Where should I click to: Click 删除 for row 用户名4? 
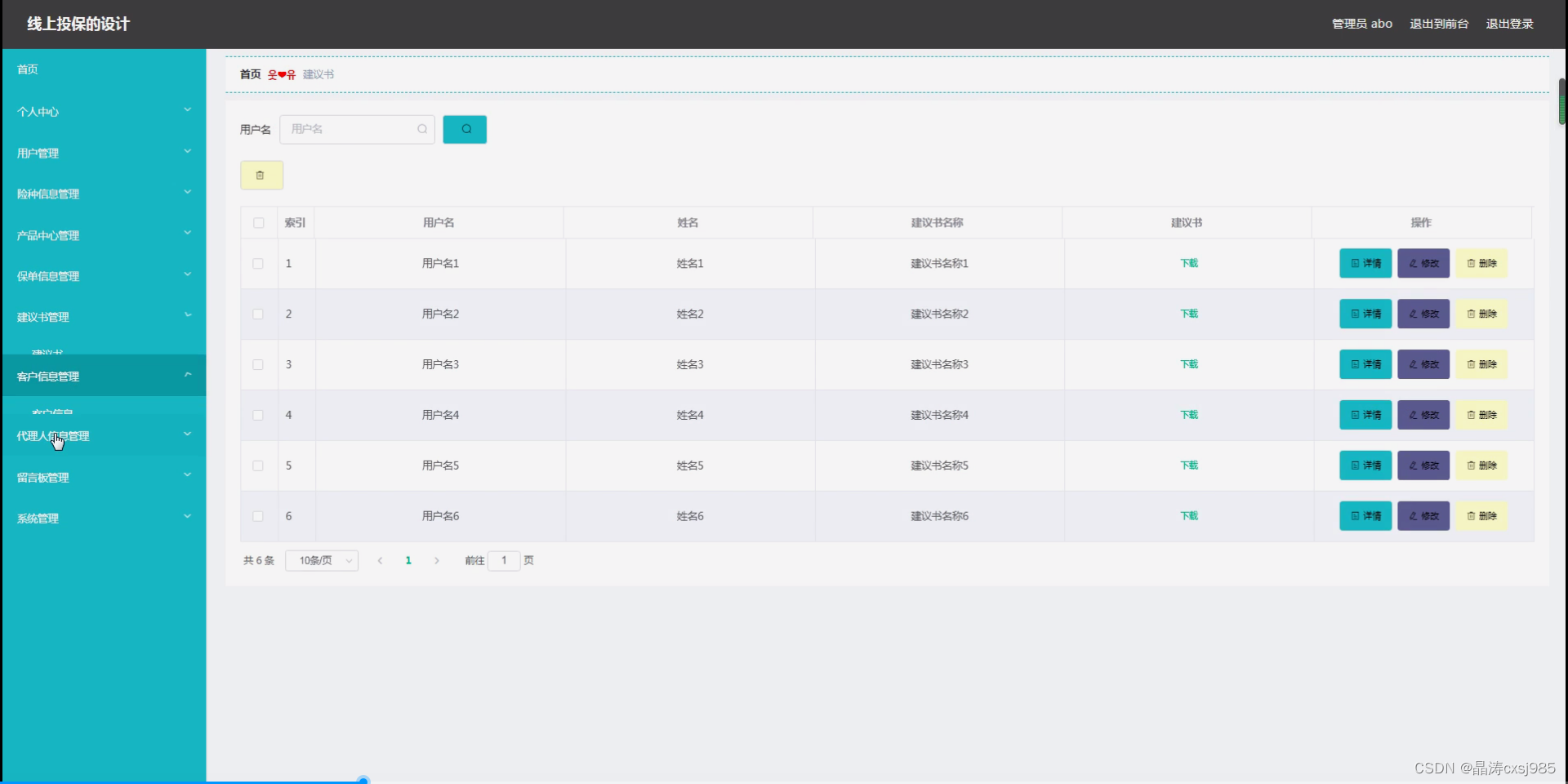click(x=1481, y=415)
